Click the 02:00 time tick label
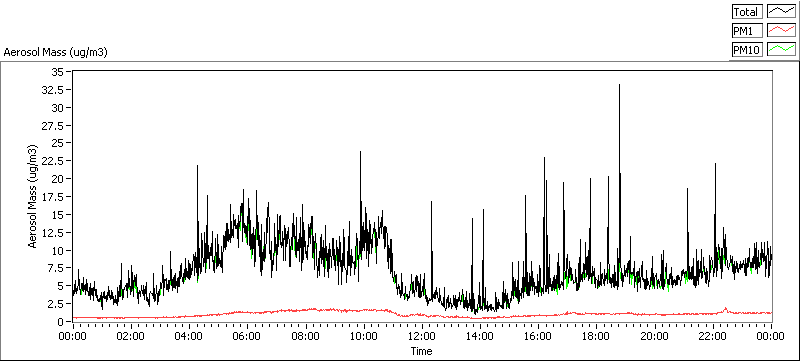This screenshot has height=361, width=800. tap(132, 336)
